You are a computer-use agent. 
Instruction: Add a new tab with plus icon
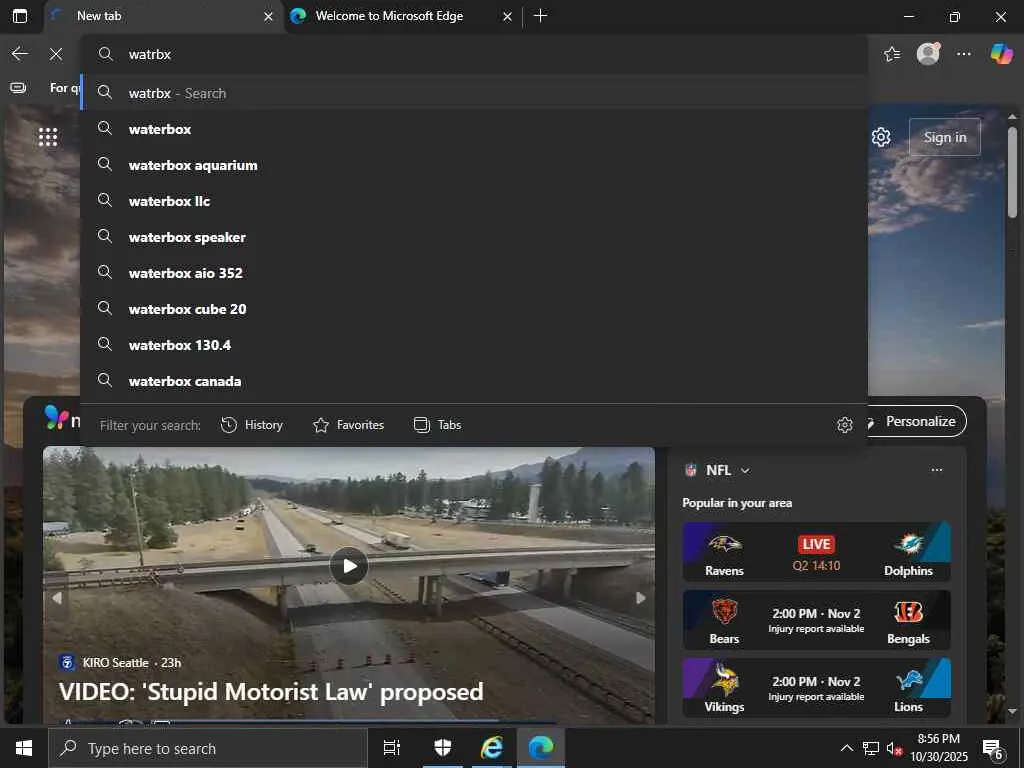point(541,16)
